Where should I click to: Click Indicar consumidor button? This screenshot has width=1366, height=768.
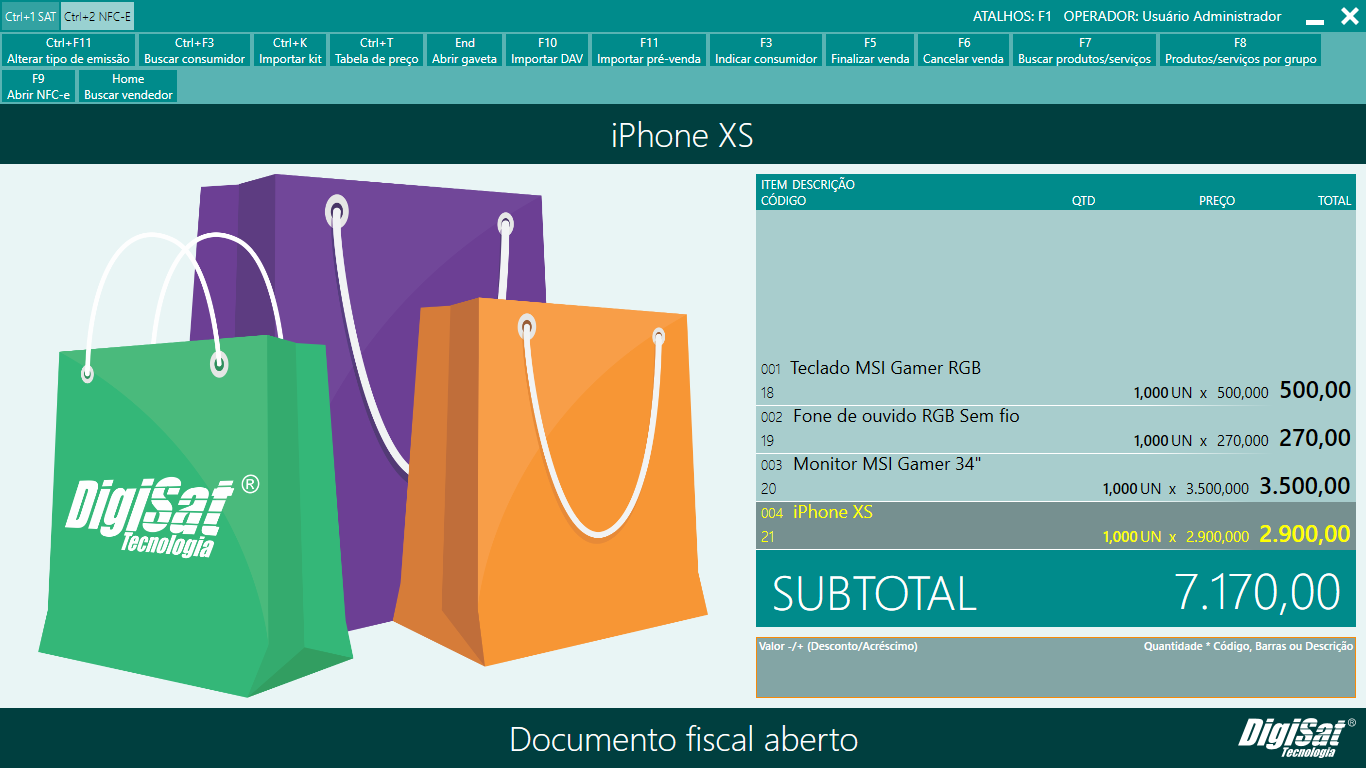[x=766, y=51]
